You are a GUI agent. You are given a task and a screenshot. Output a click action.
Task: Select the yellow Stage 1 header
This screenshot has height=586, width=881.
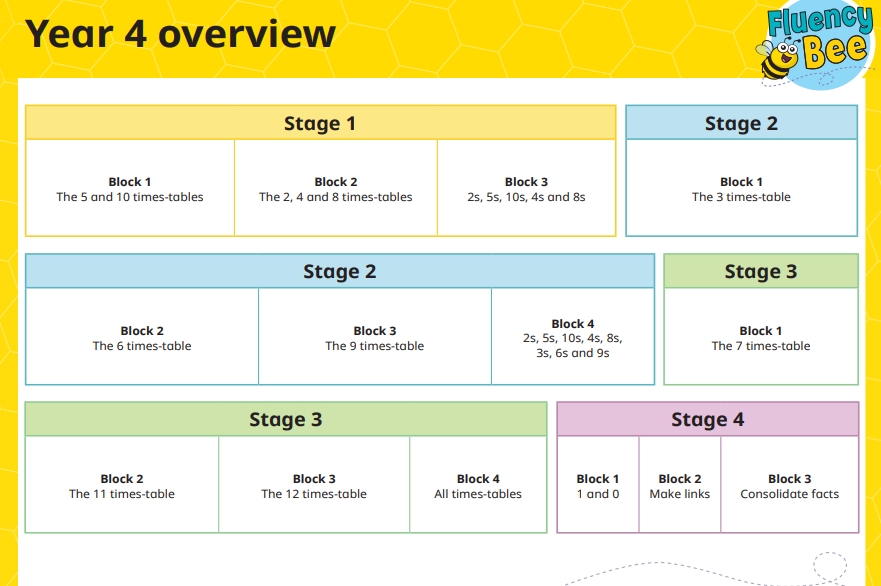[x=320, y=123]
